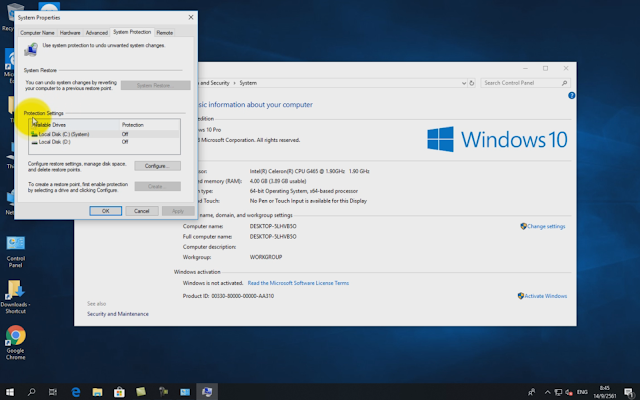Click refresh icon beside the address bar

click(x=472, y=83)
